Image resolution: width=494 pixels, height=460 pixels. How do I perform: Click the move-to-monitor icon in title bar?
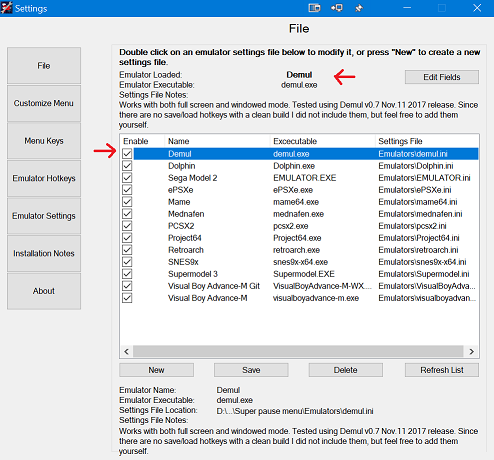coord(337,8)
